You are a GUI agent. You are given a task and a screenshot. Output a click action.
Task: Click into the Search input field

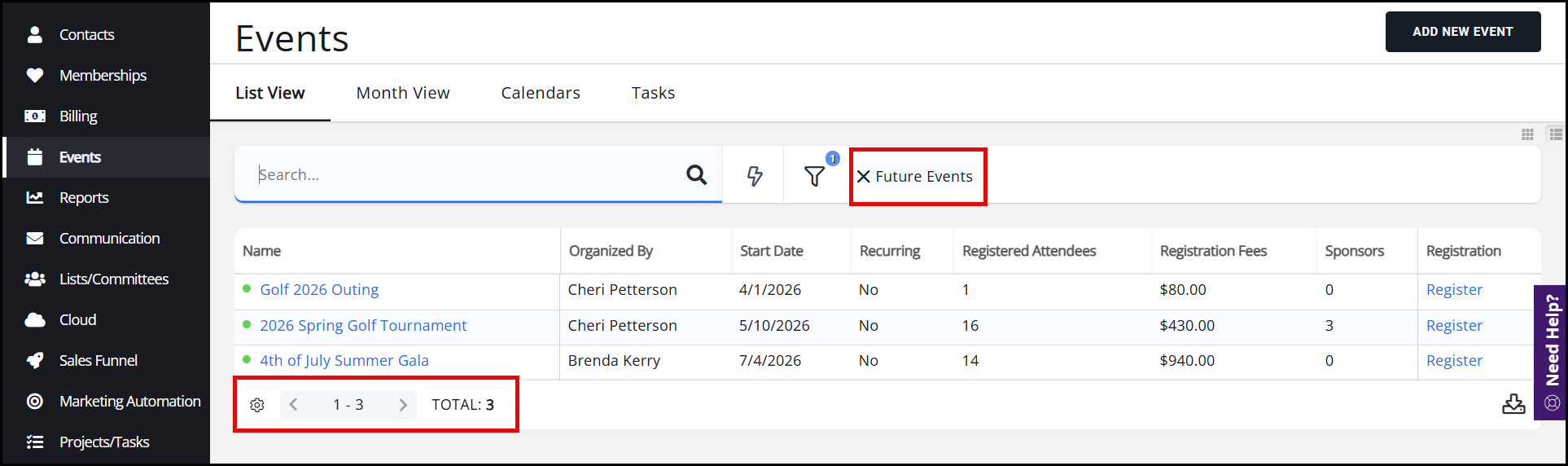[x=464, y=174]
